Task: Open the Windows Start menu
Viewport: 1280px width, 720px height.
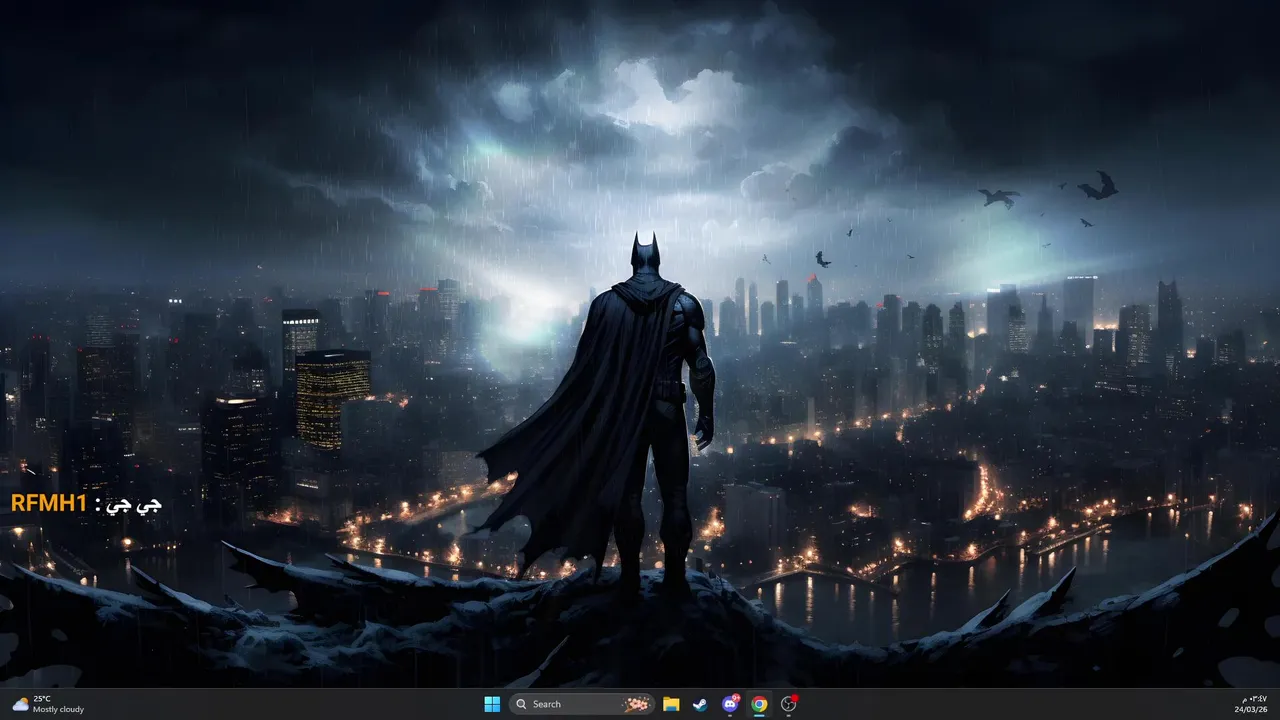Action: tap(492, 704)
